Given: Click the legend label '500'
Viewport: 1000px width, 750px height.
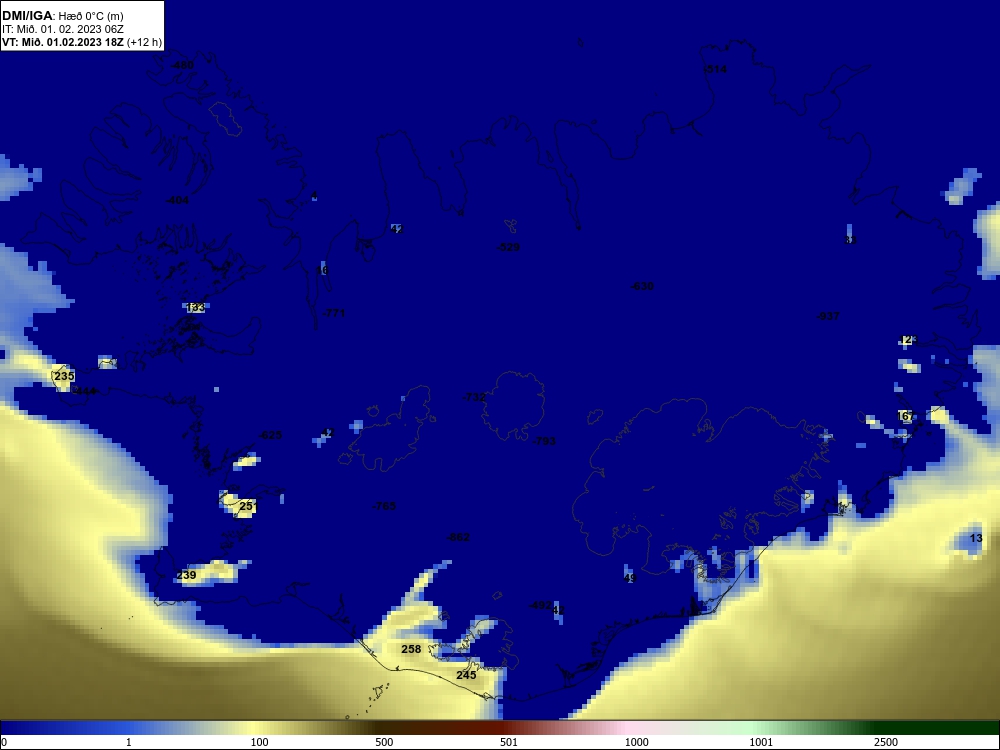Looking at the screenshot, I should point(384,742).
